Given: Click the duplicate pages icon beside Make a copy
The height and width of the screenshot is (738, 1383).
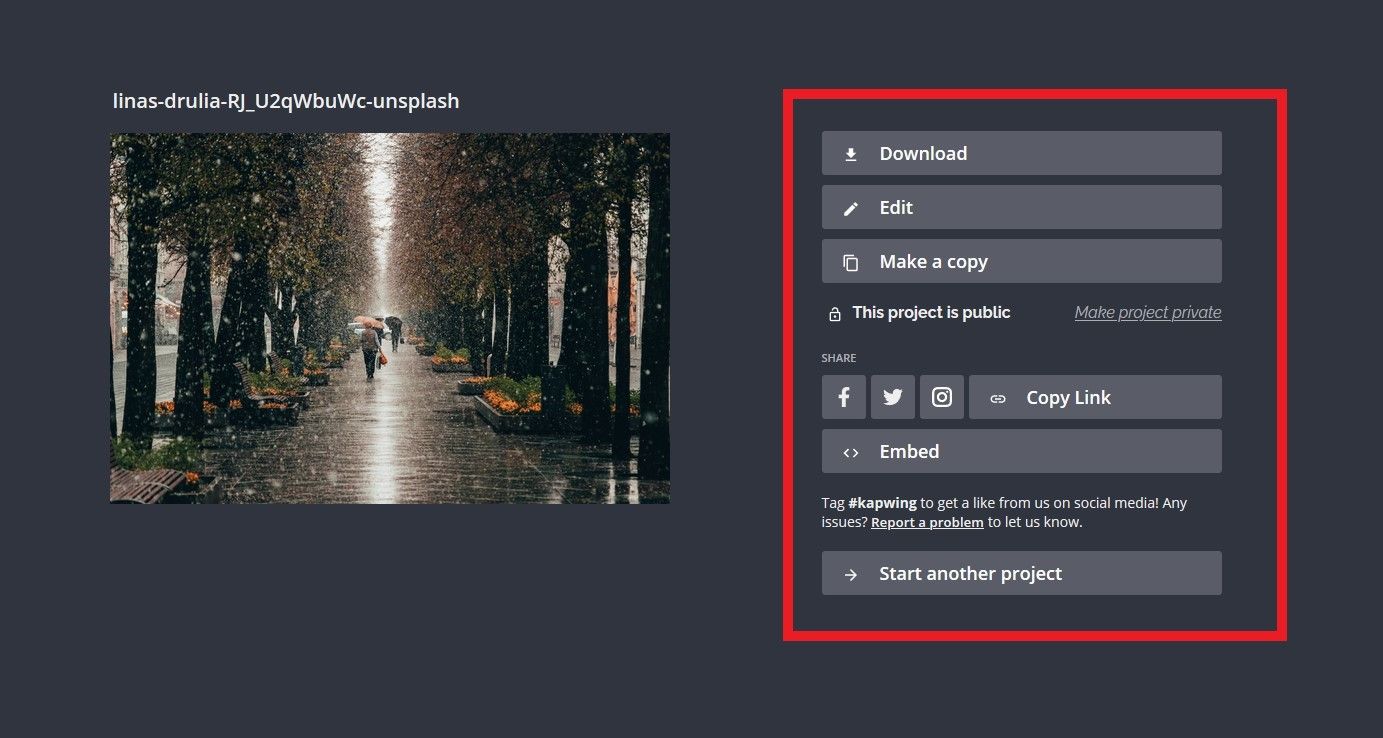Looking at the screenshot, I should 851,262.
